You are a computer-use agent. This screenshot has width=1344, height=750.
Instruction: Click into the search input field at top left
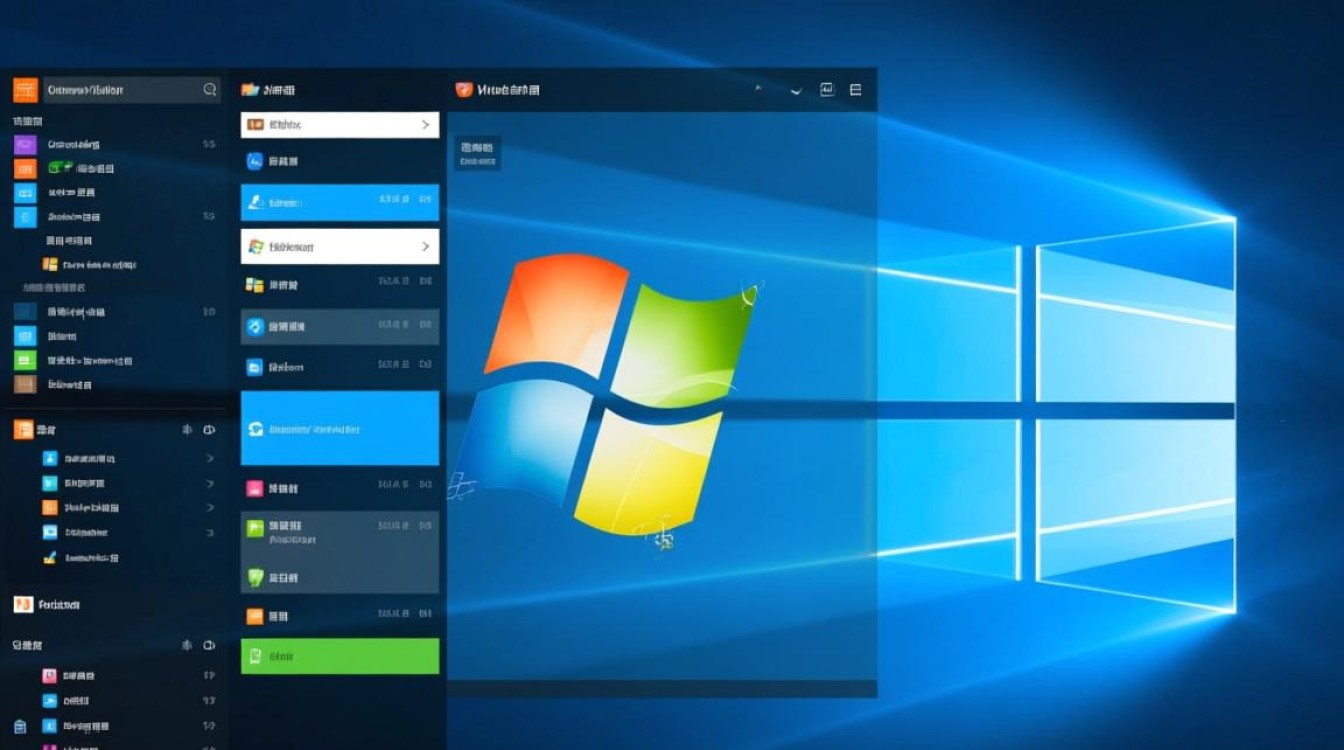120,90
